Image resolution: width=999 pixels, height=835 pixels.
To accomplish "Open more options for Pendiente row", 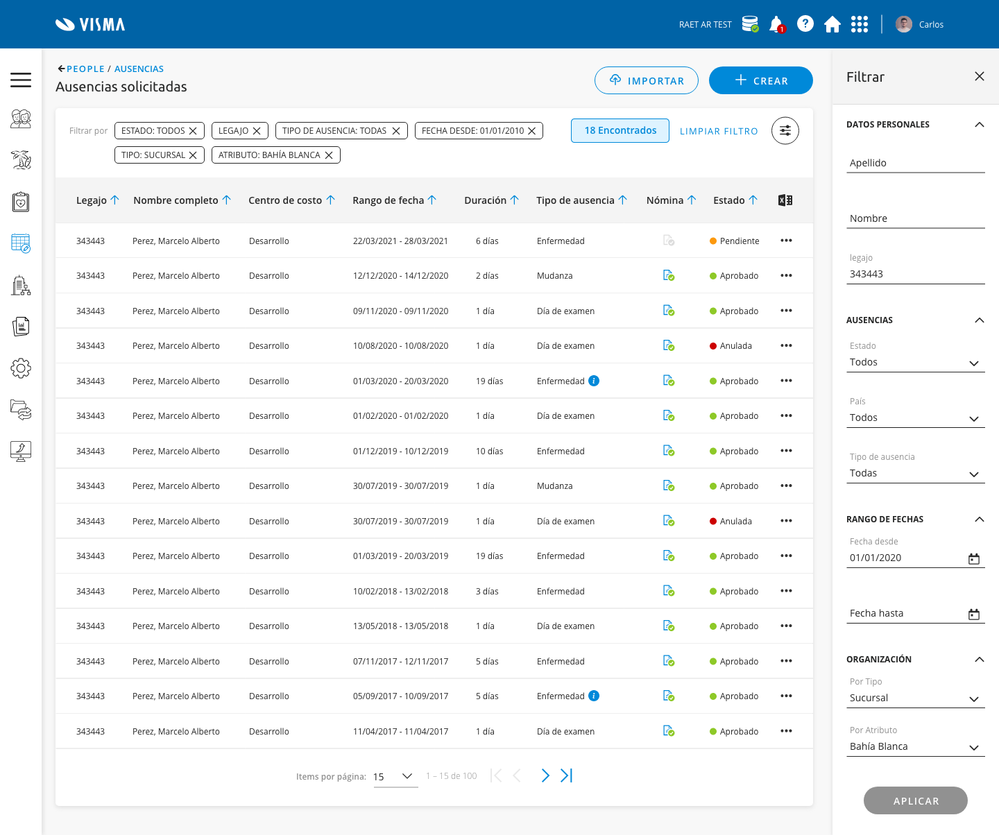I will tap(786, 241).
